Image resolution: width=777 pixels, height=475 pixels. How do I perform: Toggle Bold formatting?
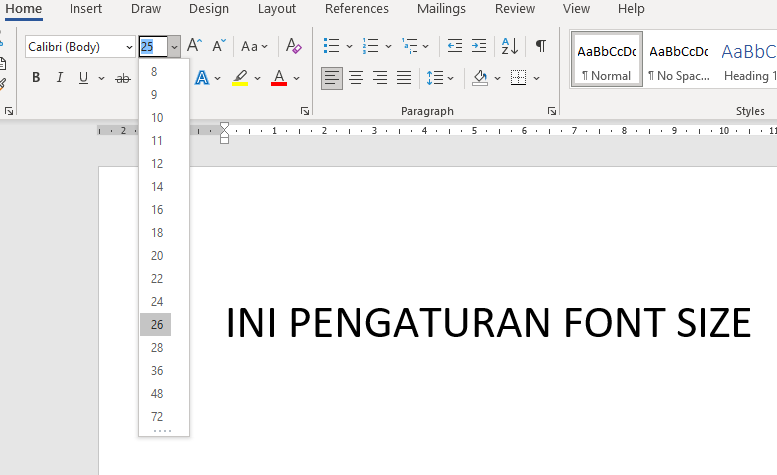[36, 78]
